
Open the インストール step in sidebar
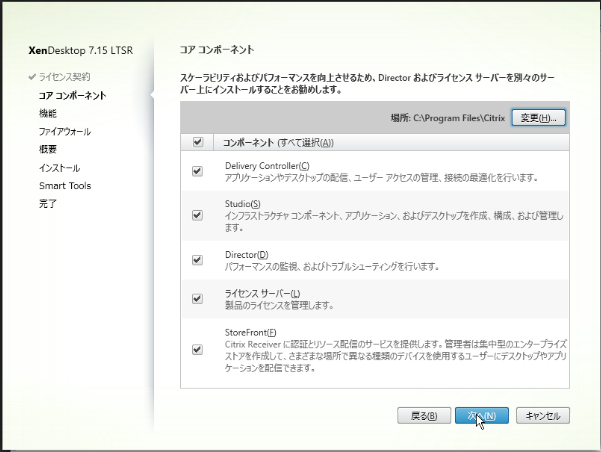pyautogui.click(x=59, y=168)
